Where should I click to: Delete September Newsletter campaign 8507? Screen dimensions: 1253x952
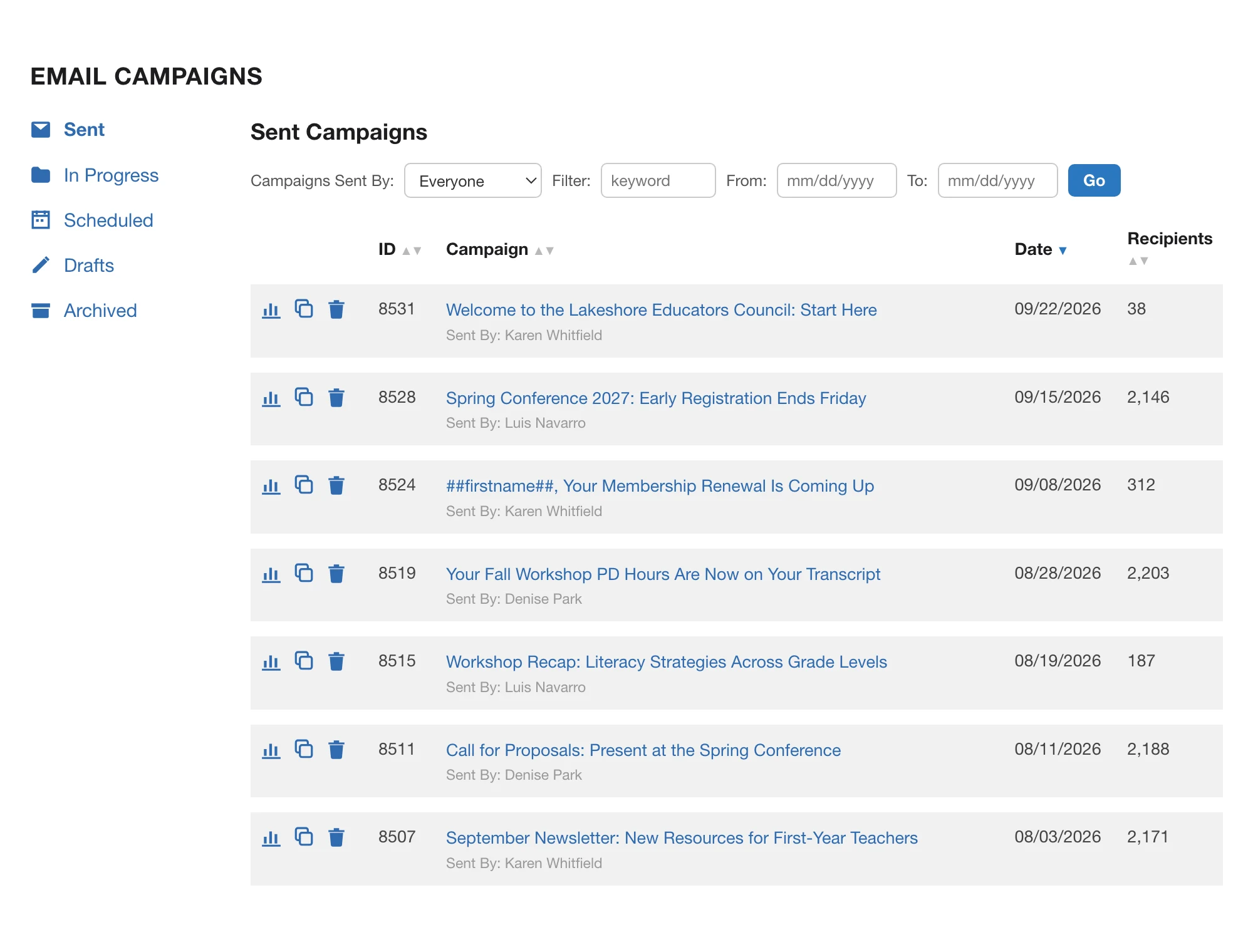(x=336, y=837)
